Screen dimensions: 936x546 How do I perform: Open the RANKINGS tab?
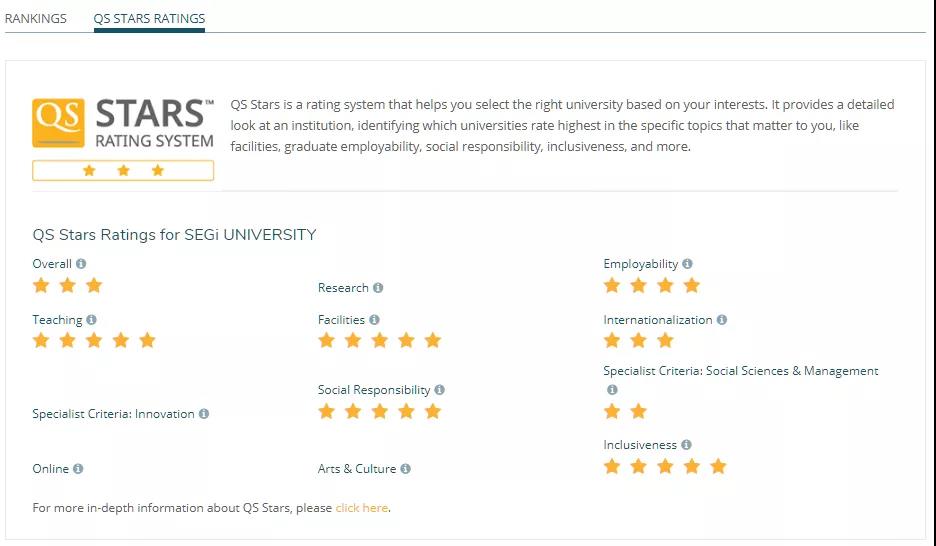[36, 18]
